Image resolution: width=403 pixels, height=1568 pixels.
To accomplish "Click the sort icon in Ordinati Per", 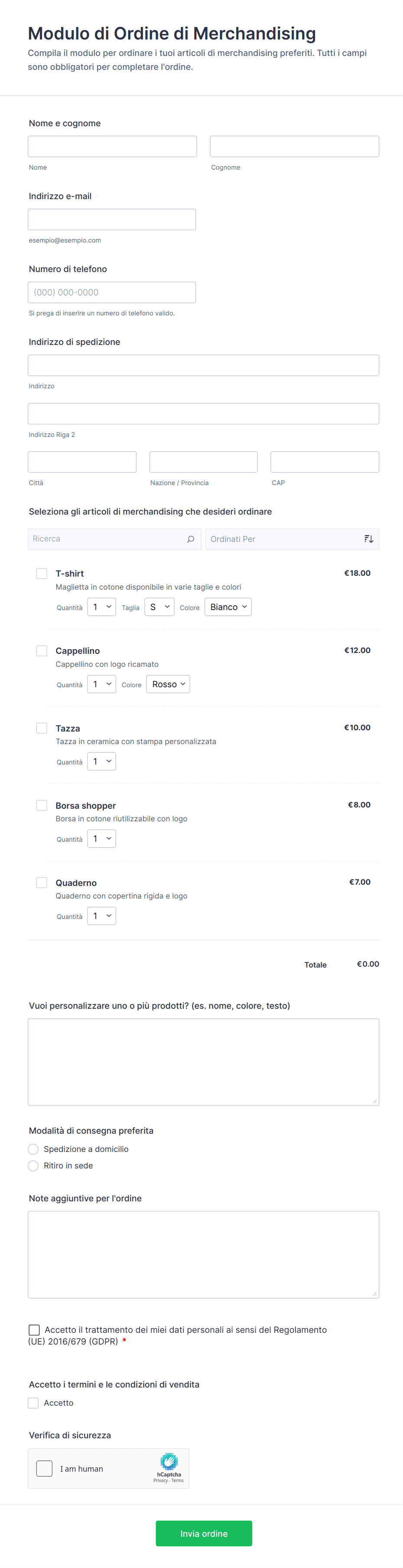I will (x=368, y=539).
